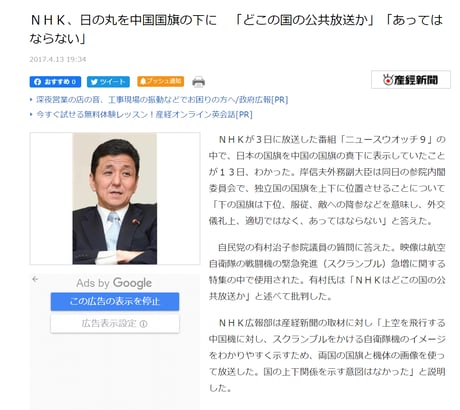Share the article via the Twitter ツイート button

[108, 82]
